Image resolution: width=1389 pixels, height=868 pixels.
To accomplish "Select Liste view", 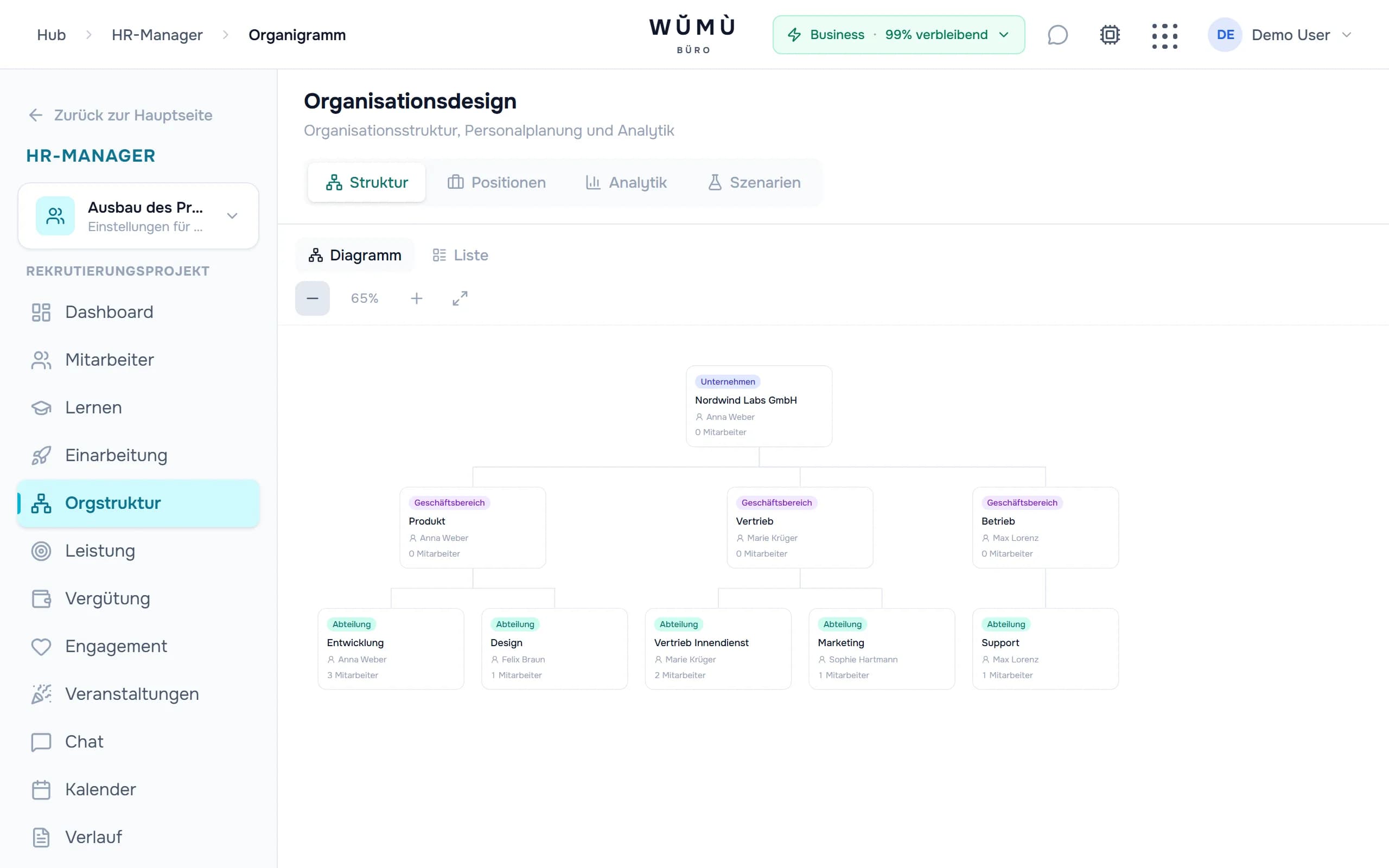I will (x=460, y=256).
